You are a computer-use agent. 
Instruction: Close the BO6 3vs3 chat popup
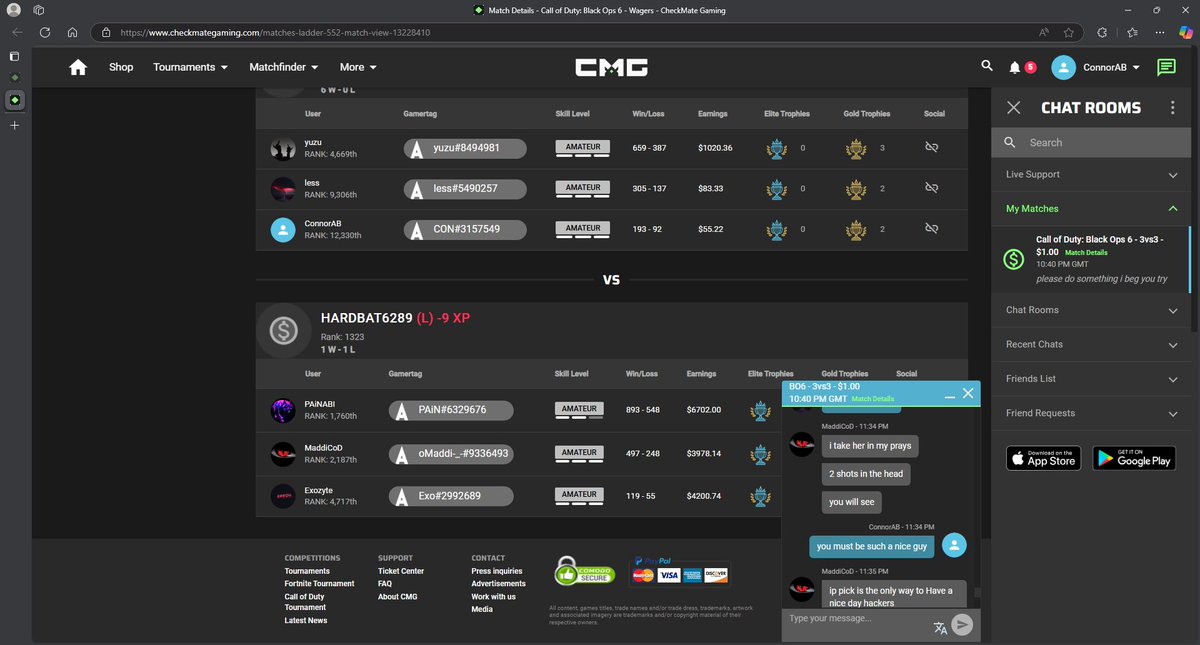coord(968,393)
